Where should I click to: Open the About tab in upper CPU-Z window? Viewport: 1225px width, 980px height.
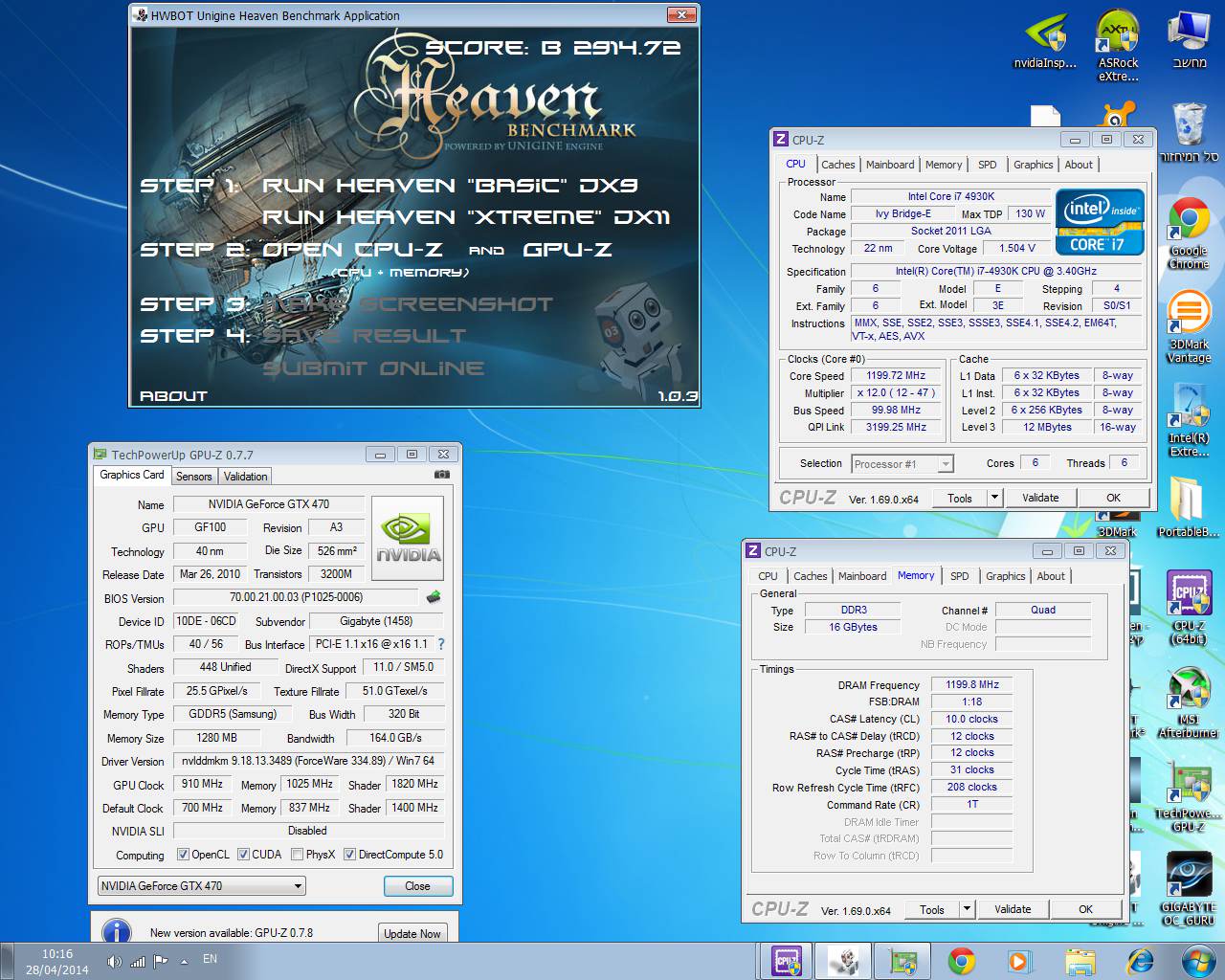coord(1079,165)
